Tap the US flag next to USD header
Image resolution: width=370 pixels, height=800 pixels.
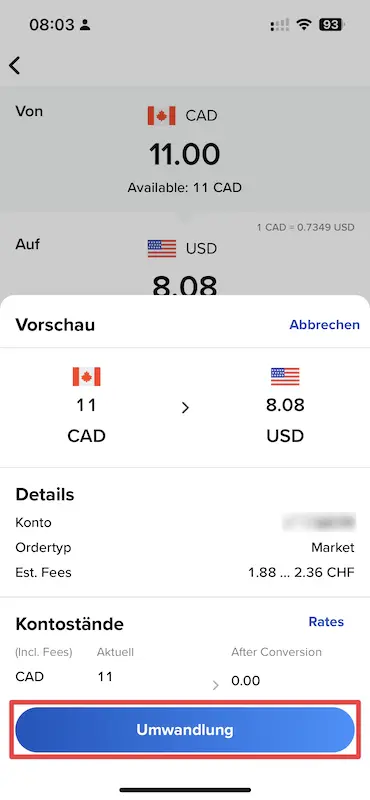click(161, 248)
